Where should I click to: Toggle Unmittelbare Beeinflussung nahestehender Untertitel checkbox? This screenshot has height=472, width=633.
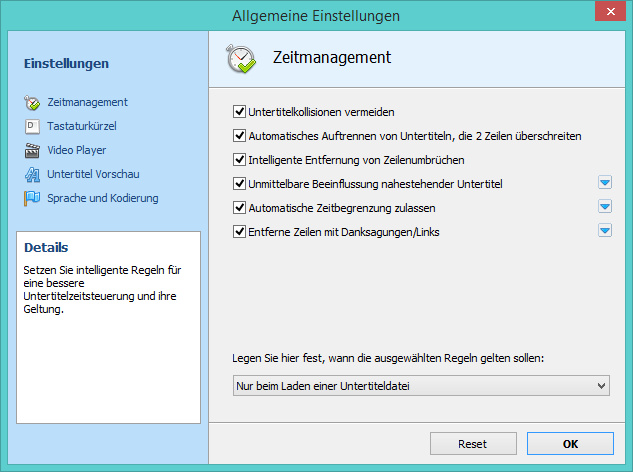239,184
